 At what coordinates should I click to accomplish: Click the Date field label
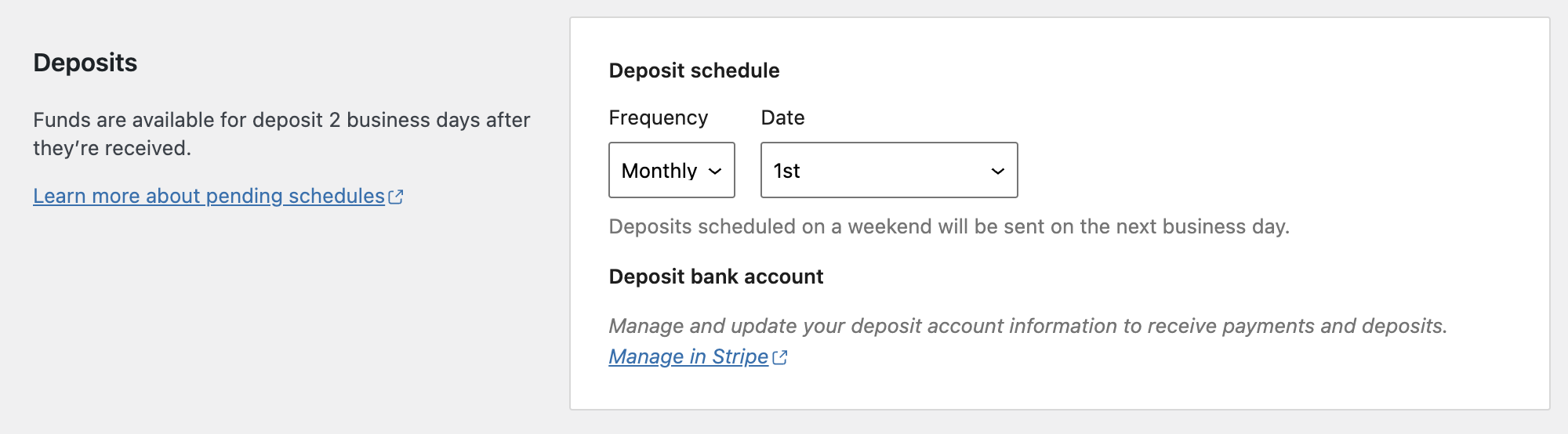[782, 118]
